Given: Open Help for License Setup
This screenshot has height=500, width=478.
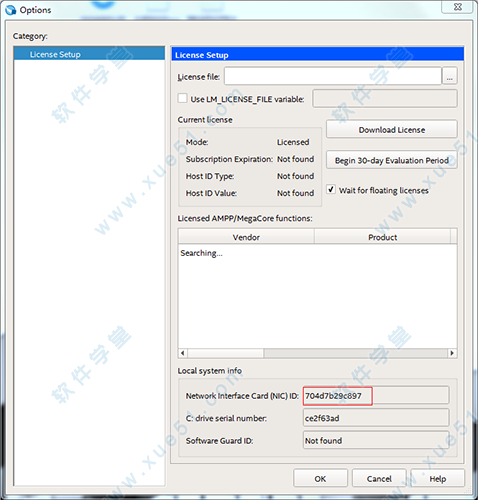Looking at the screenshot, I should pyautogui.click(x=438, y=478).
